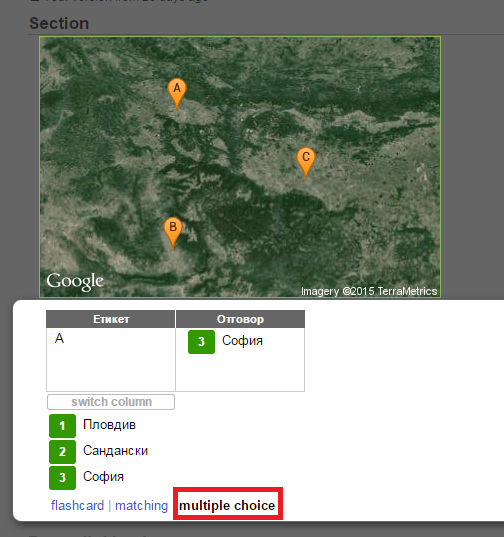
Task: Choose the Сандански answer text
Action: point(115,451)
